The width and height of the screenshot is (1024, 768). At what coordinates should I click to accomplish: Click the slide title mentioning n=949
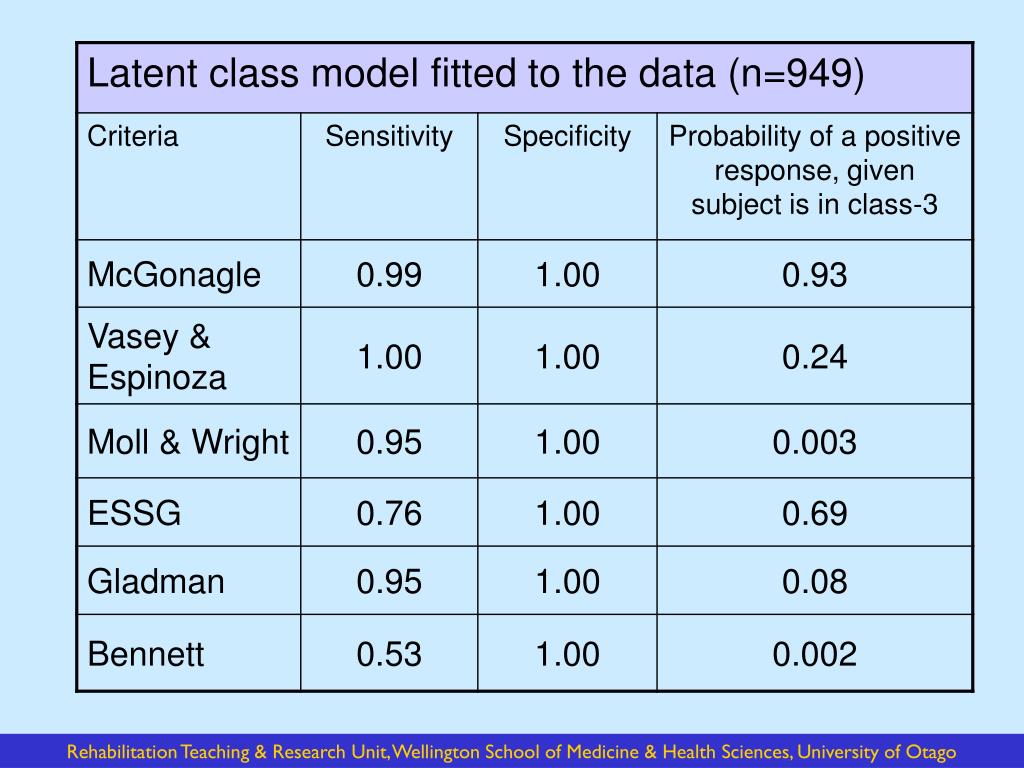click(475, 74)
